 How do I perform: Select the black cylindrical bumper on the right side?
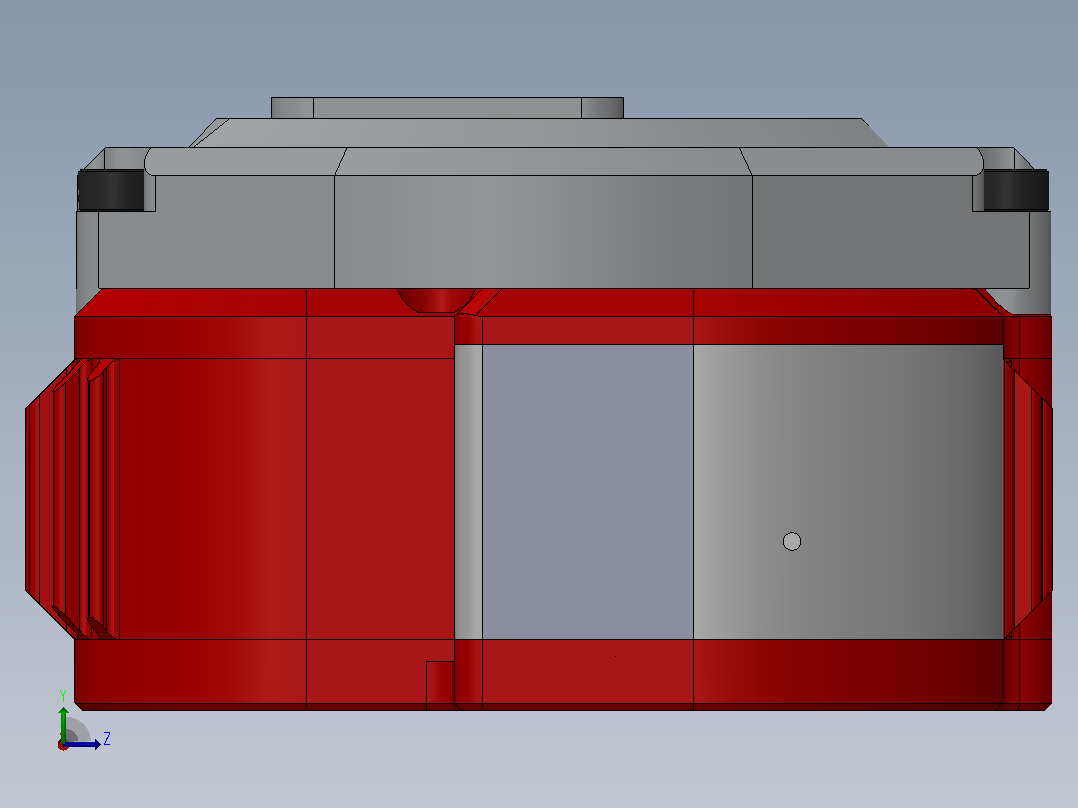1016,190
